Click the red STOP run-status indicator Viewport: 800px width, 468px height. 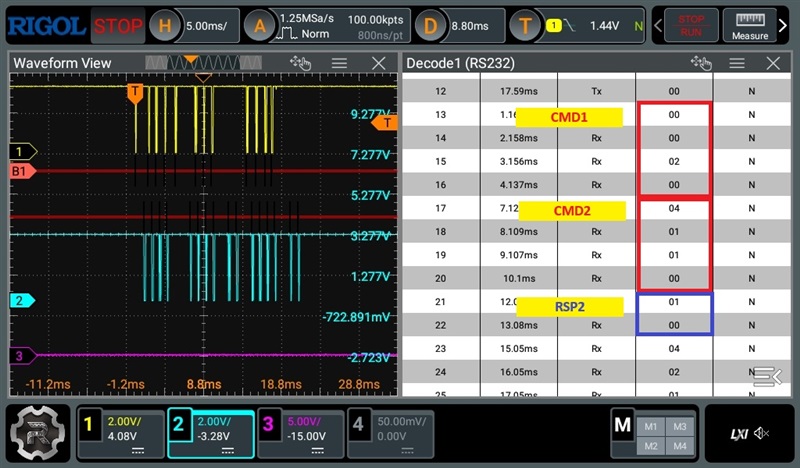[x=118, y=26]
